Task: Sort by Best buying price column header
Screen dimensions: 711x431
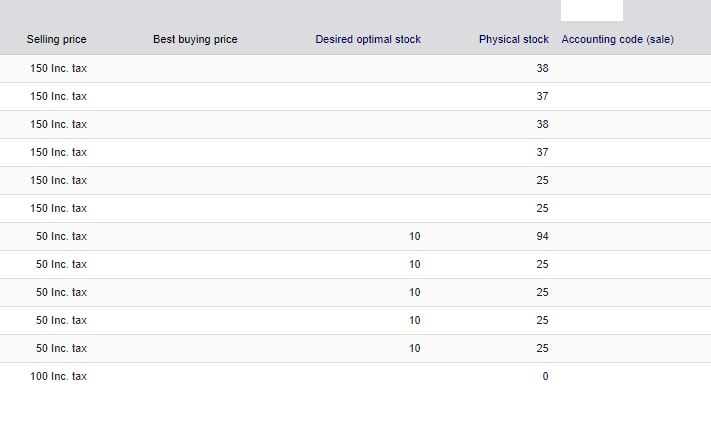Action: click(x=195, y=39)
